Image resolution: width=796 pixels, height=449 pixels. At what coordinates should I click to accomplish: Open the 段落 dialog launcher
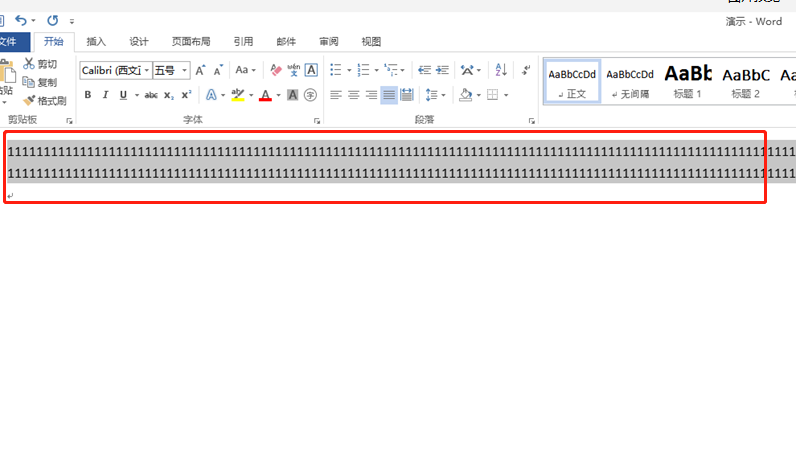click(x=532, y=121)
